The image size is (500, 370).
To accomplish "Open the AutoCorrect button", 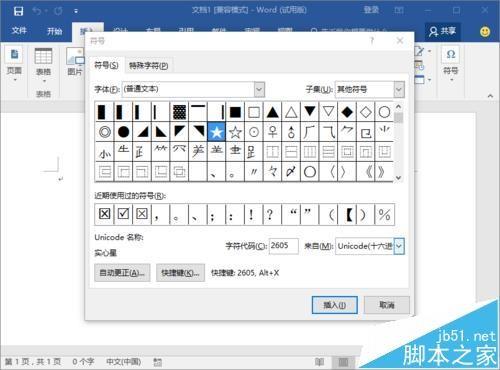I will pyautogui.click(x=122, y=273).
